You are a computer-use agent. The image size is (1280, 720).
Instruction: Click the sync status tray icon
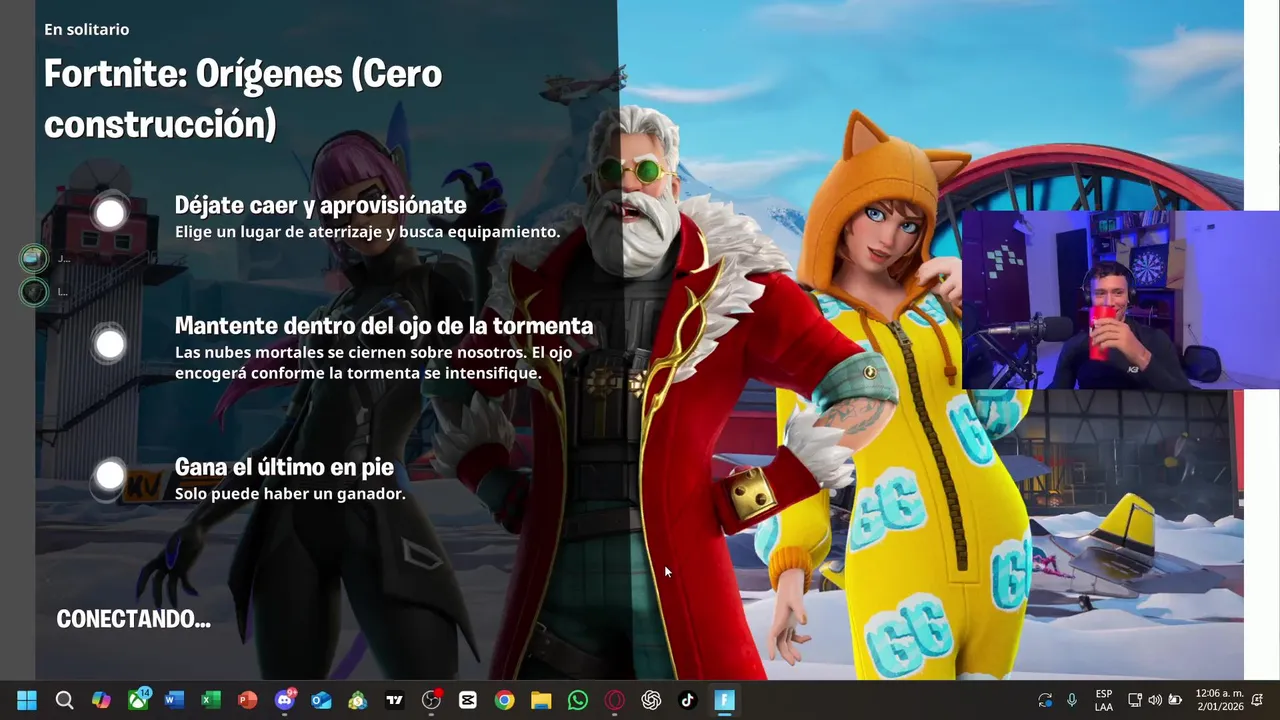coord(1045,700)
